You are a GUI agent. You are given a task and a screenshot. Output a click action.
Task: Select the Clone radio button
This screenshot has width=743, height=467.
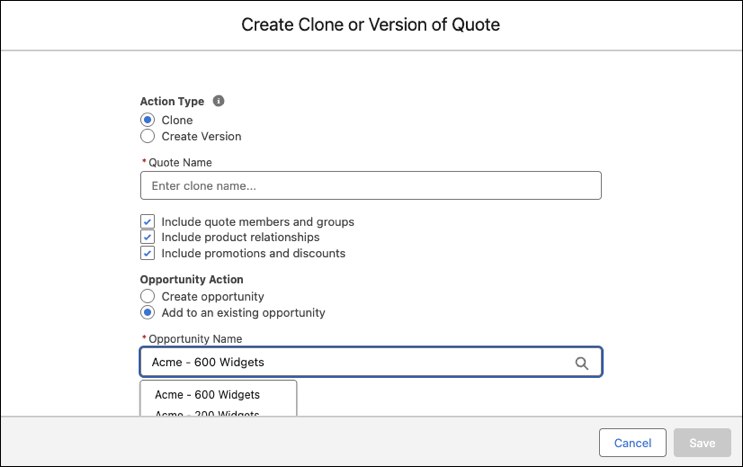tap(147, 120)
